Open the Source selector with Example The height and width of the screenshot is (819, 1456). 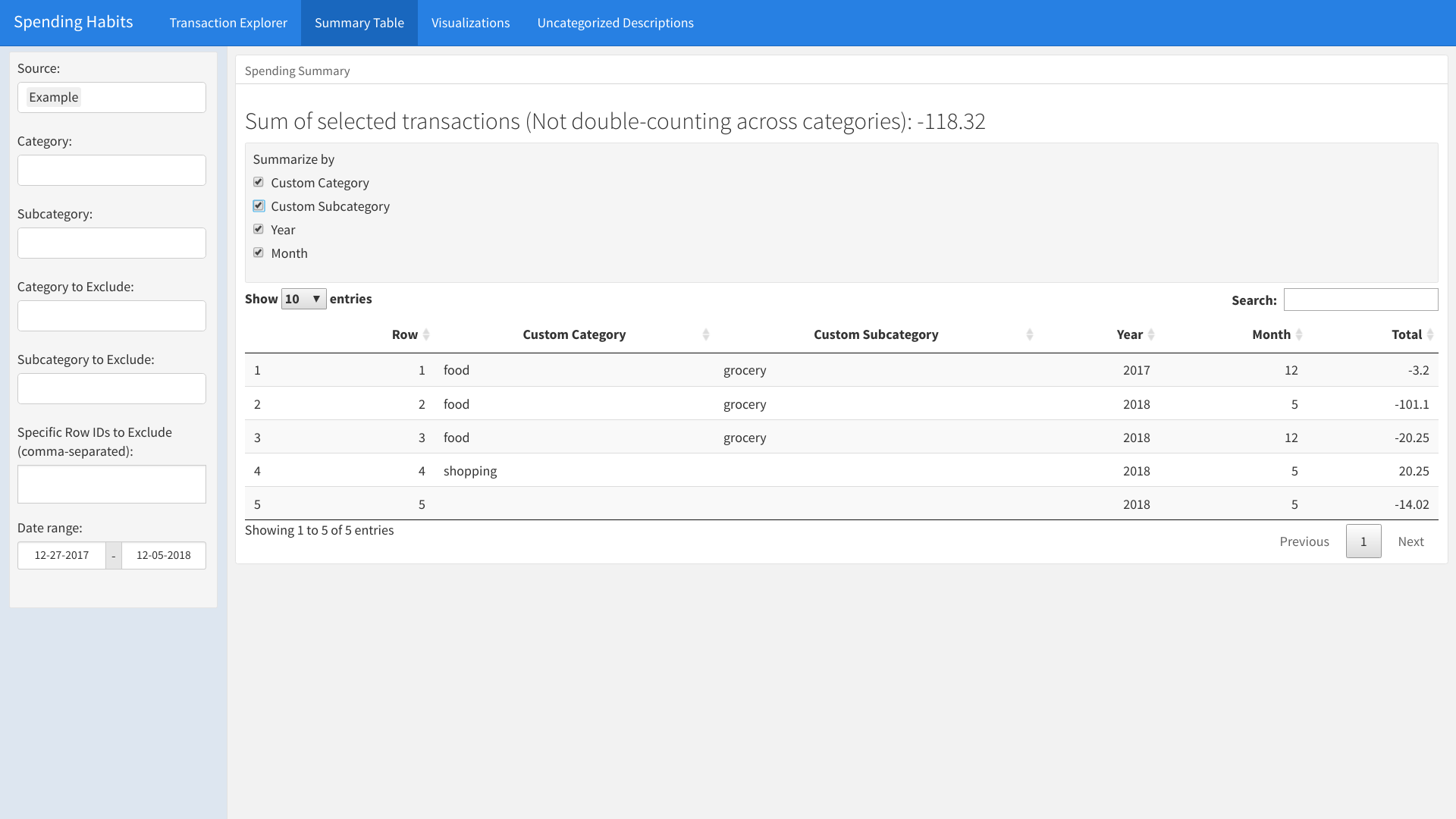(111, 97)
